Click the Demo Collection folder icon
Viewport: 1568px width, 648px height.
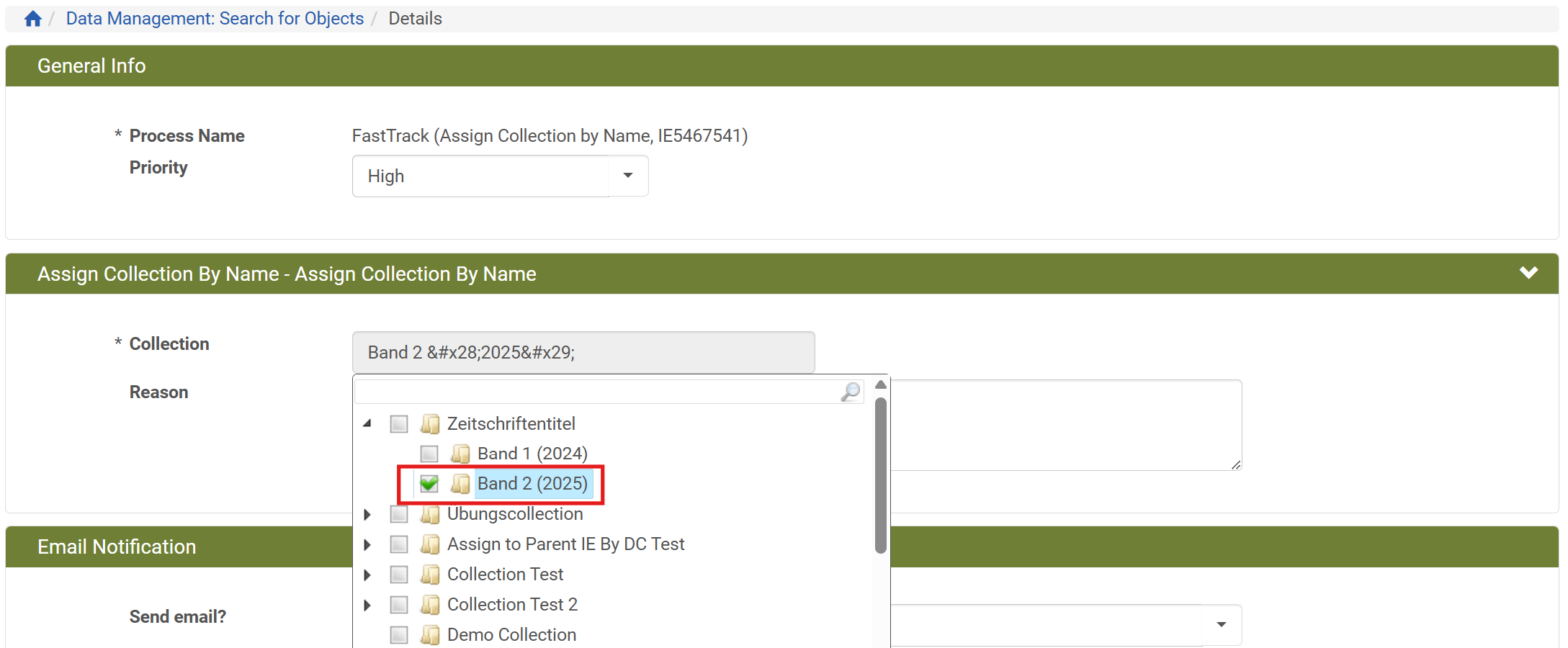(x=430, y=635)
